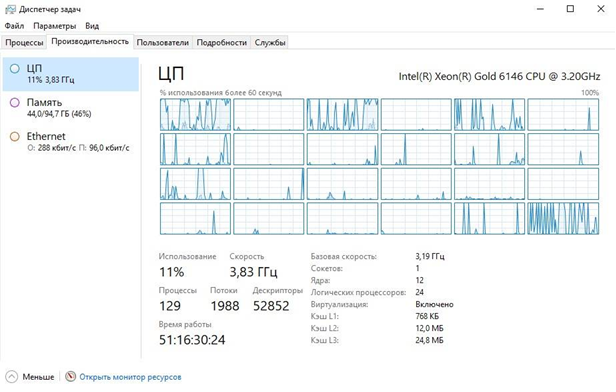Select the Память purple circle icon
This screenshot has width=616, height=392.
tap(15, 103)
